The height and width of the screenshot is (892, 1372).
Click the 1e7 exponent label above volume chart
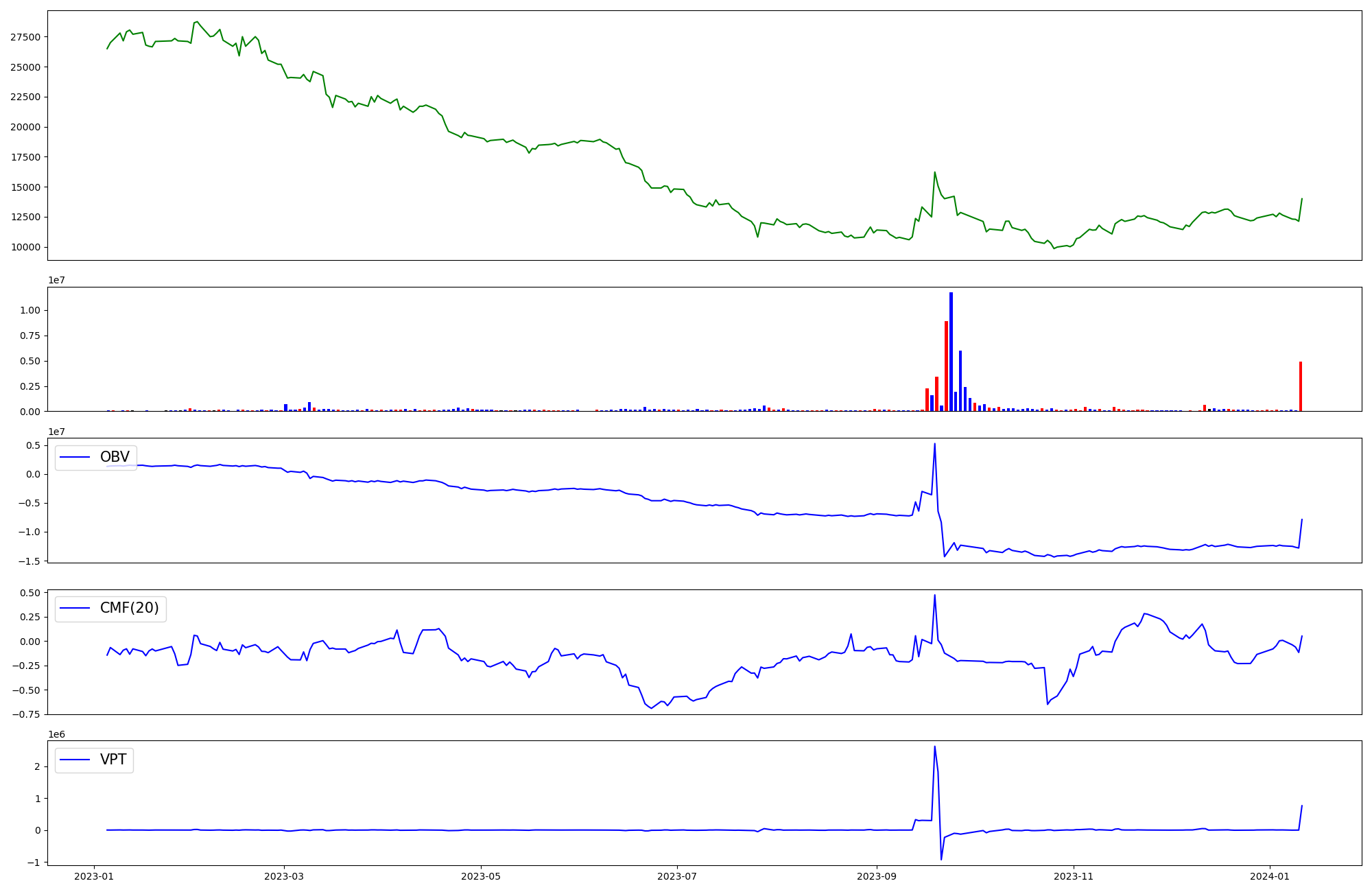click(56, 280)
